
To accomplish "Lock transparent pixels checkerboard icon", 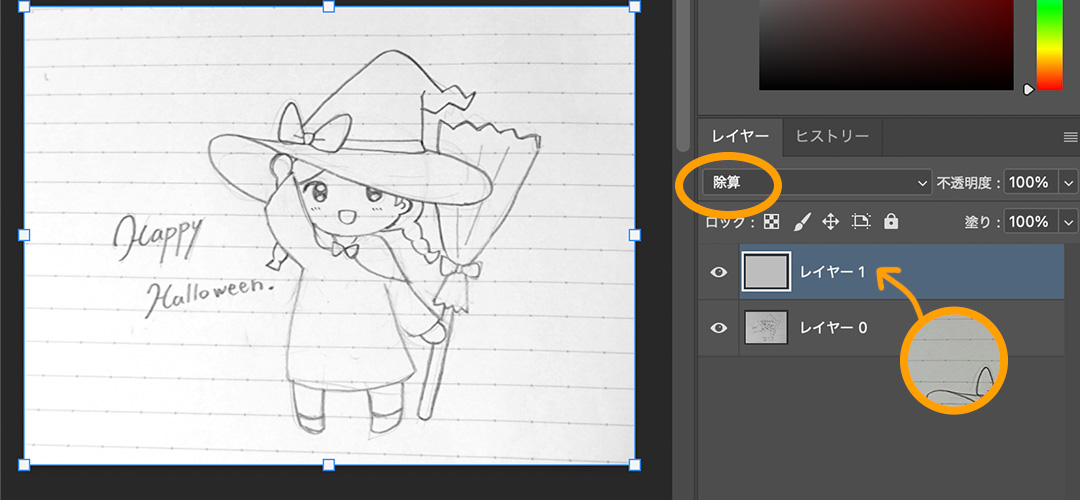I will [x=773, y=222].
